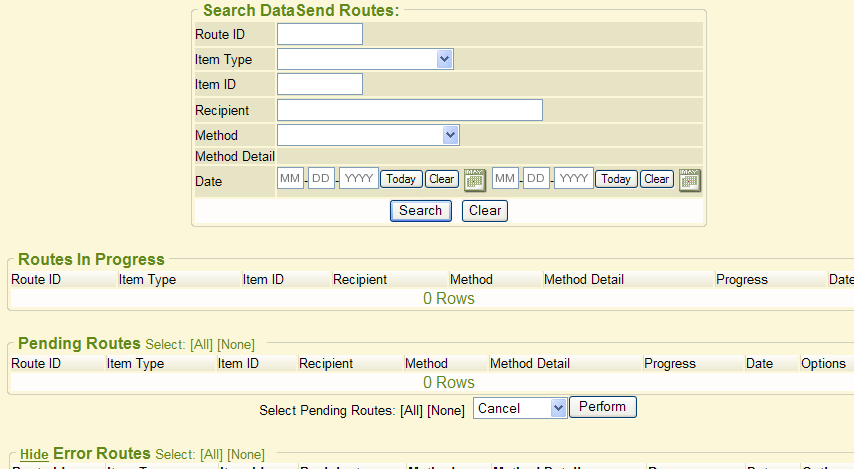Focus the Route ID input field

(320, 34)
